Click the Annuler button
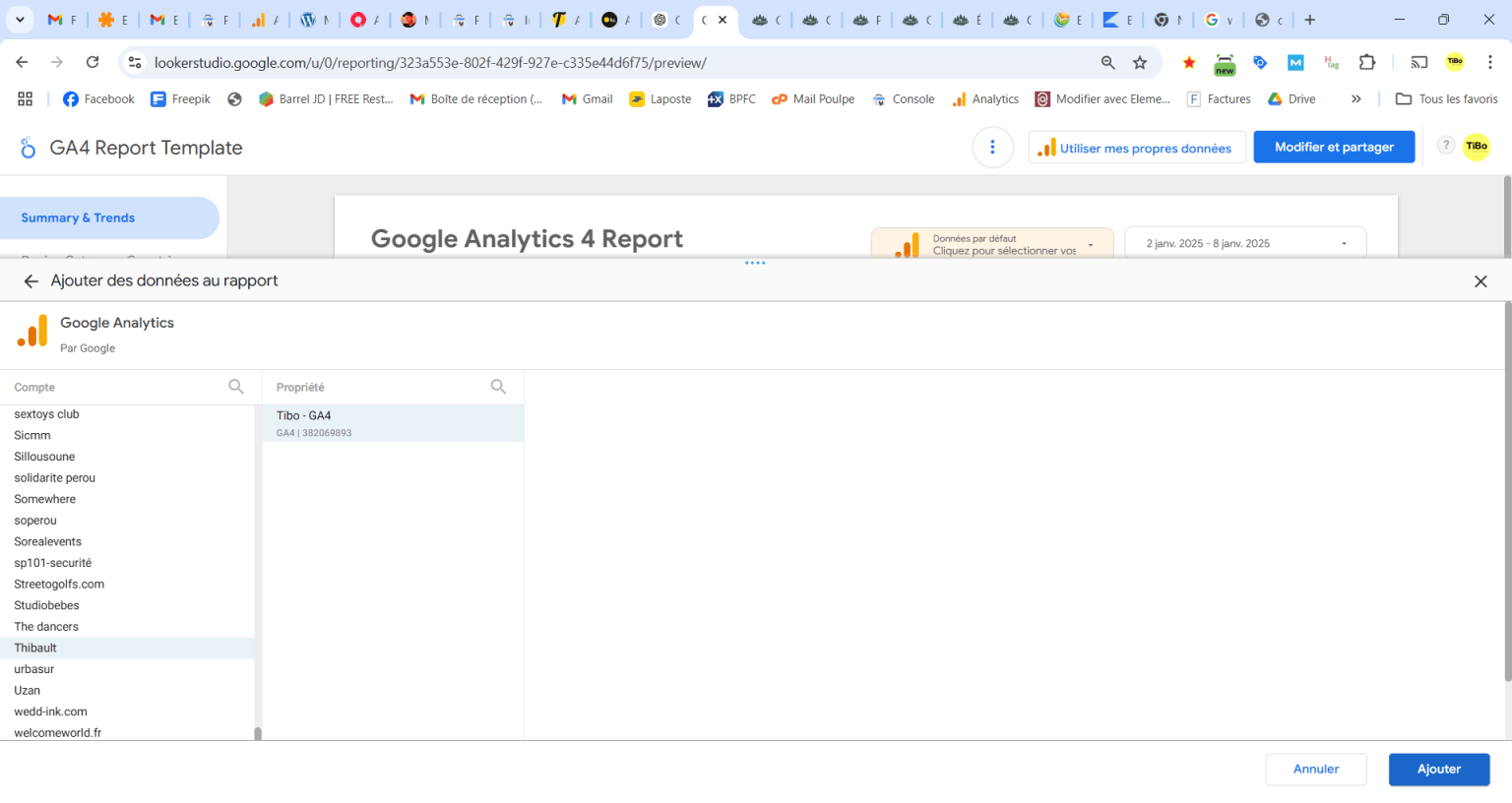Image resolution: width=1512 pixels, height=803 pixels. click(1316, 770)
